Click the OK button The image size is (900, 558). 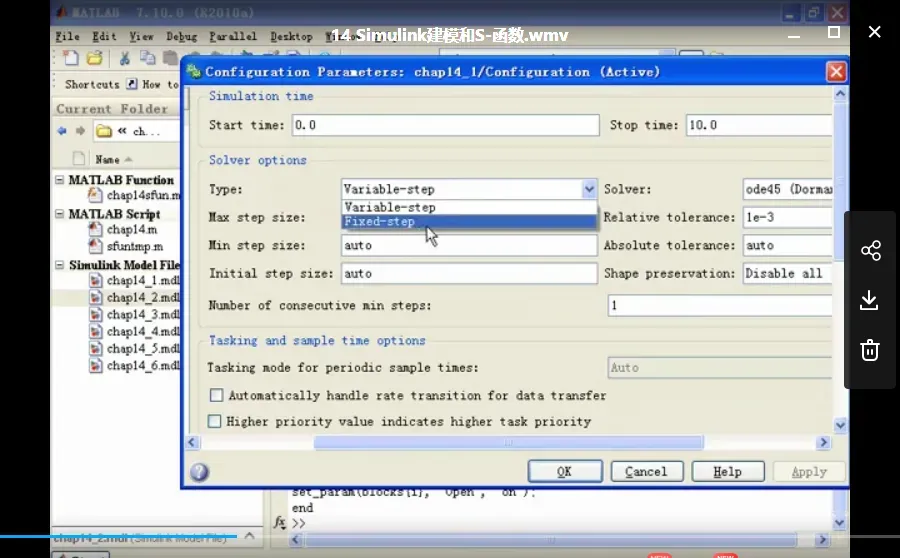tap(565, 471)
